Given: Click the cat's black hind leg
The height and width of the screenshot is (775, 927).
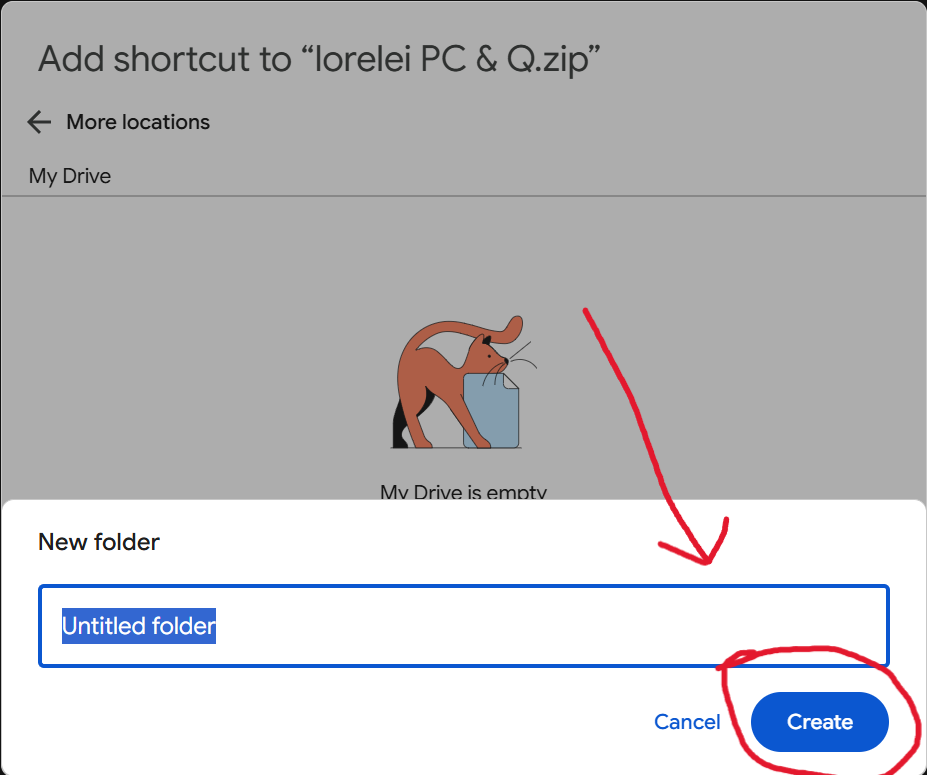Looking at the screenshot, I should (x=400, y=426).
